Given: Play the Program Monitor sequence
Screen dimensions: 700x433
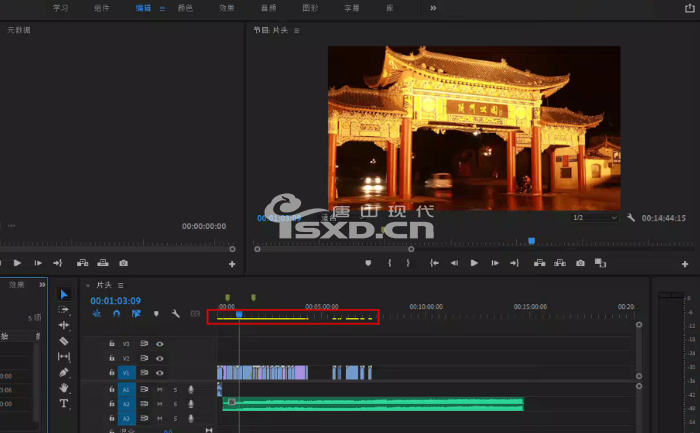Looking at the screenshot, I should (x=474, y=263).
